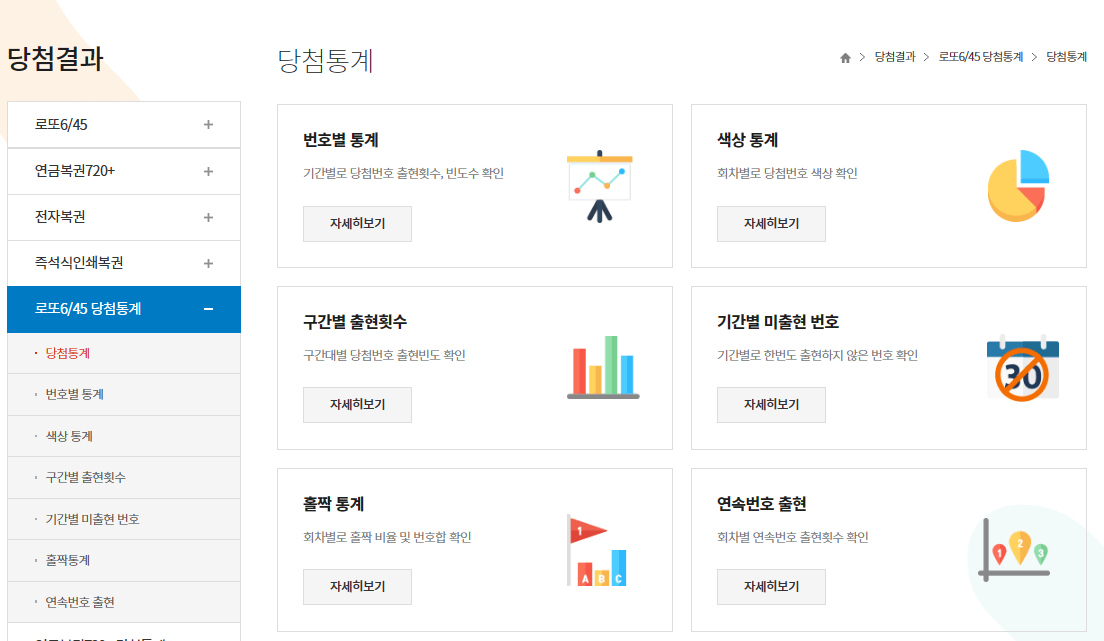1104x641 pixels.
Task: Click the 로또6/45 당첨통계 breadcrumb link
Action: [981, 57]
